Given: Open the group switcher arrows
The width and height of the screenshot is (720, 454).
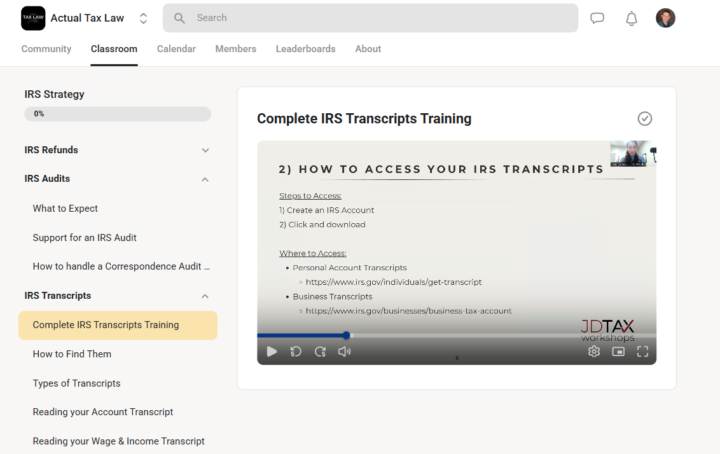Looking at the screenshot, I should [143, 18].
